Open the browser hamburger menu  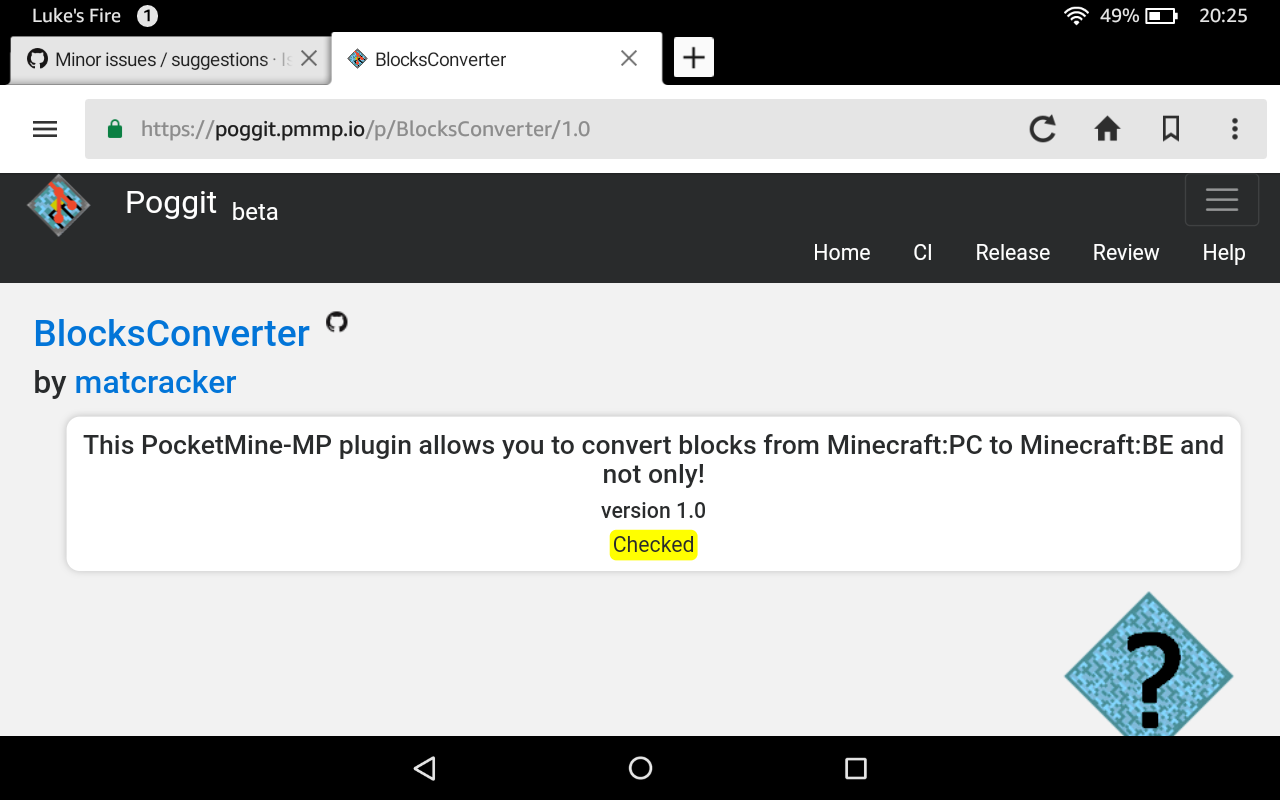click(45, 129)
